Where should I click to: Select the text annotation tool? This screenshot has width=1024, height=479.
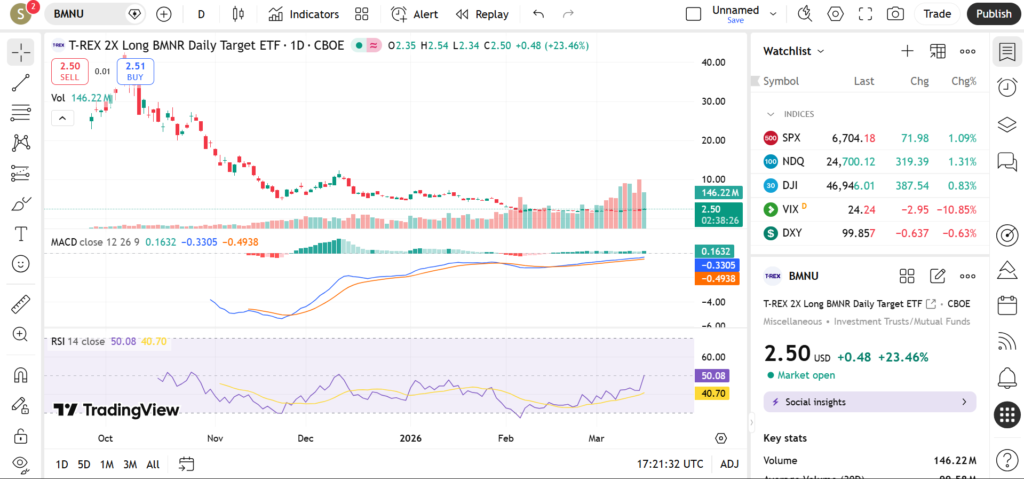click(21, 234)
